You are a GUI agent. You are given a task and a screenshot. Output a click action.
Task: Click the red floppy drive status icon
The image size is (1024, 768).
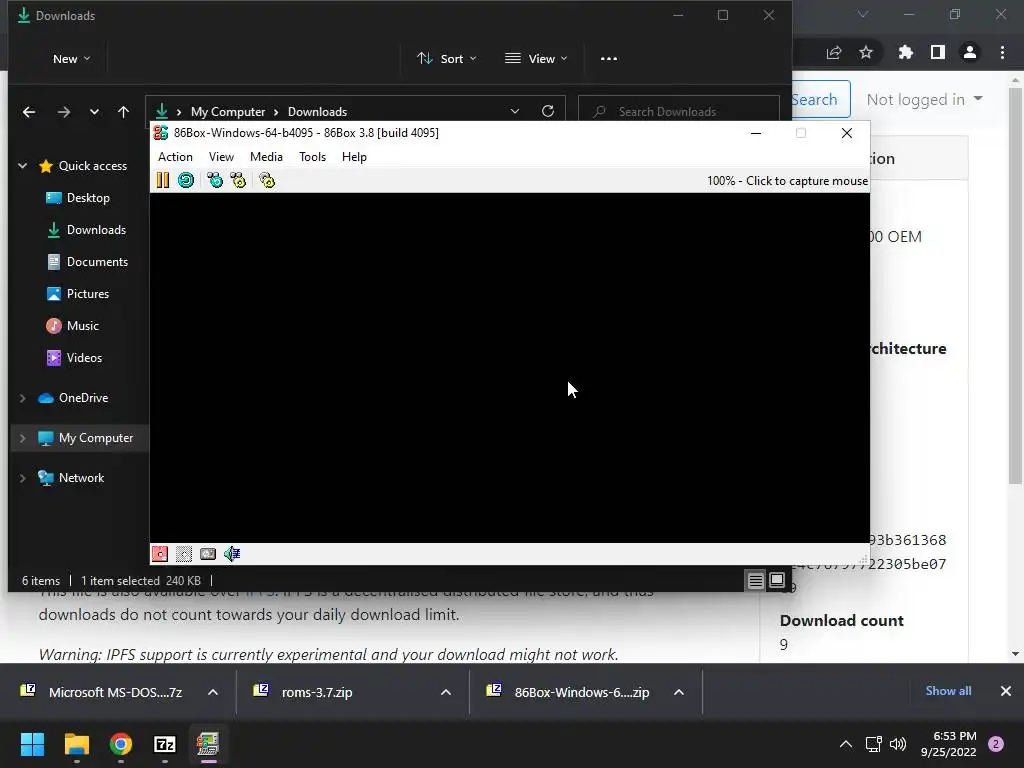(159, 554)
